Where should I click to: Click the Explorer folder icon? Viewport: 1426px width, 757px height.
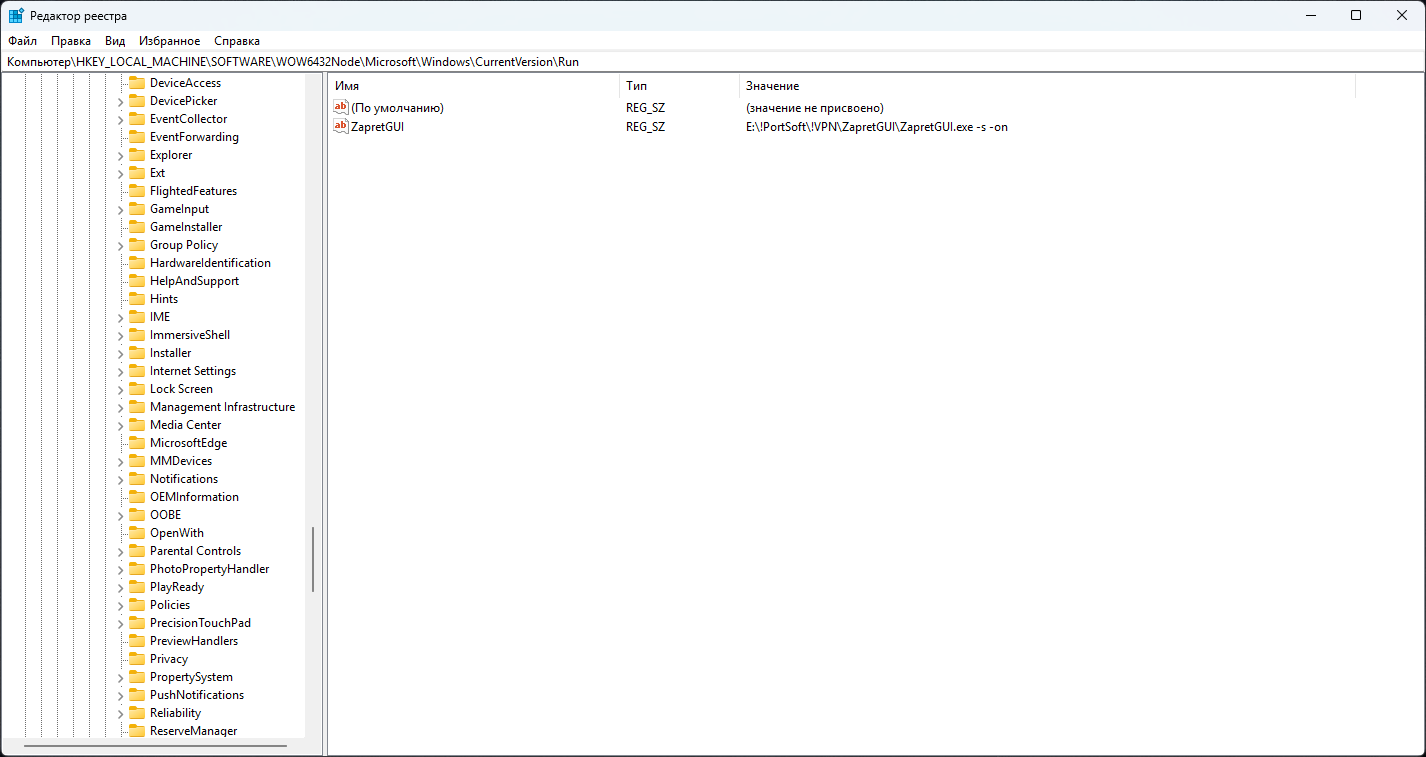pos(137,155)
